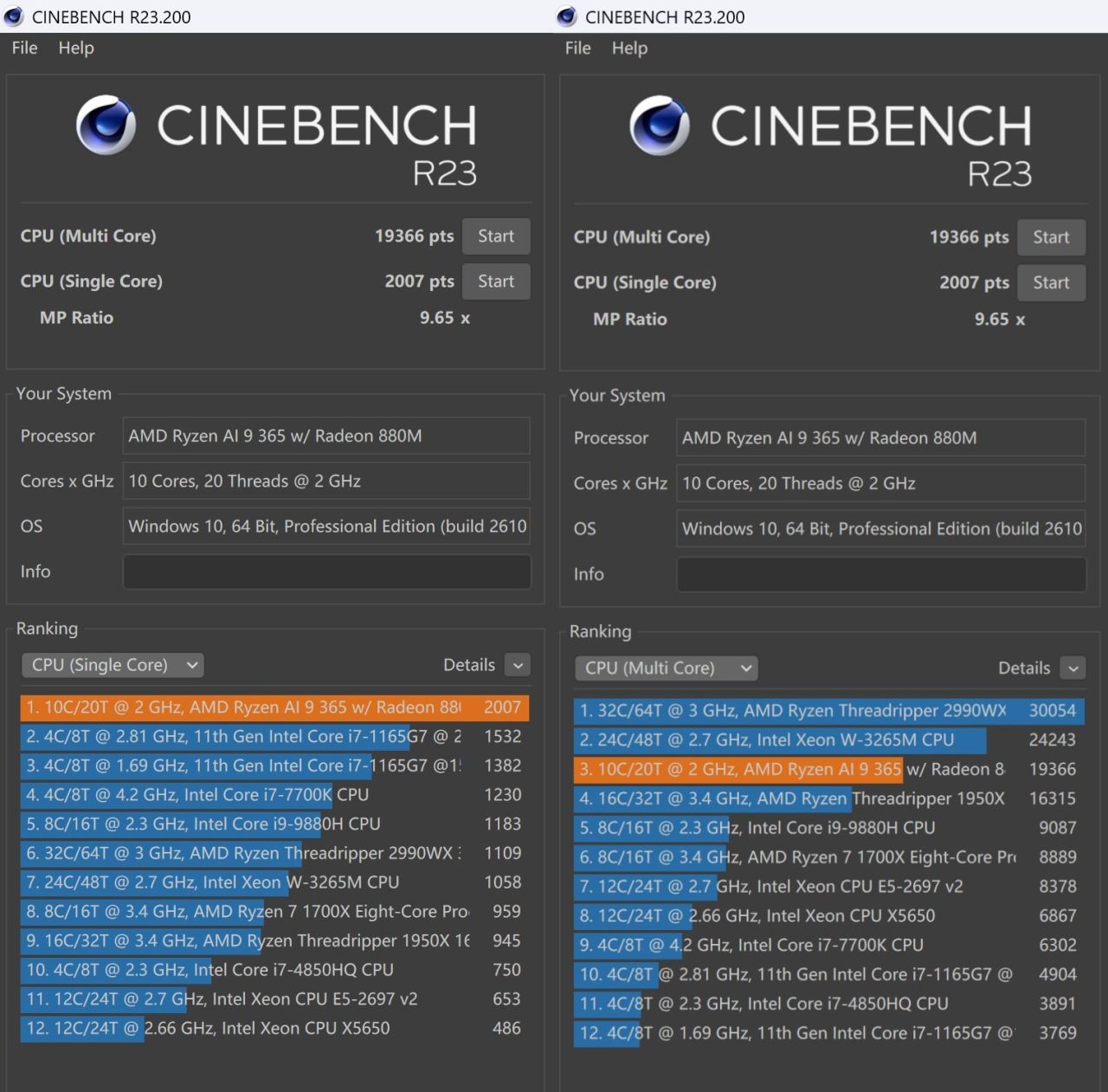The width and height of the screenshot is (1108, 1092).
Task: Select the i7-1165G7 2.81 GHz row scoring 4904
Action: [828, 975]
